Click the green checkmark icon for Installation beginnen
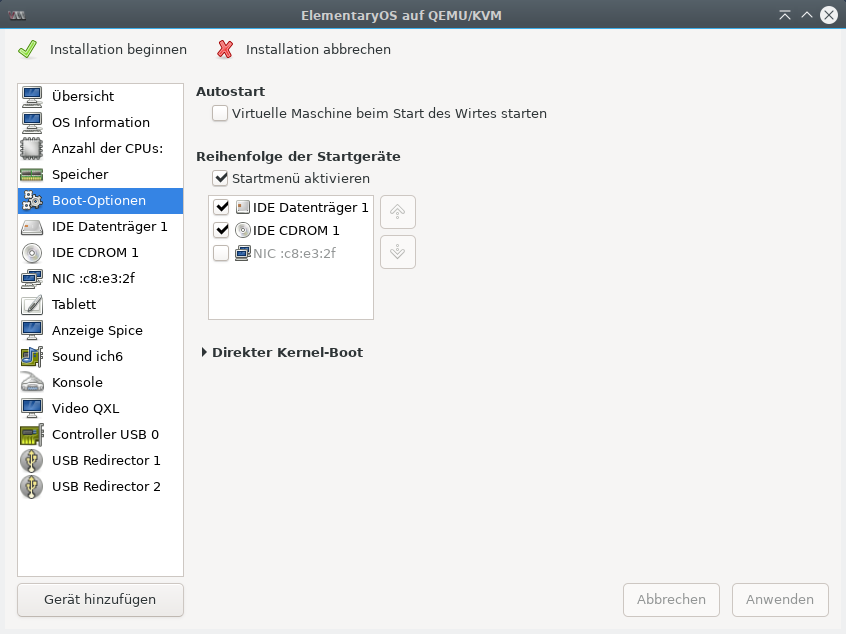 pyautogui.click(x=28, y=49)
